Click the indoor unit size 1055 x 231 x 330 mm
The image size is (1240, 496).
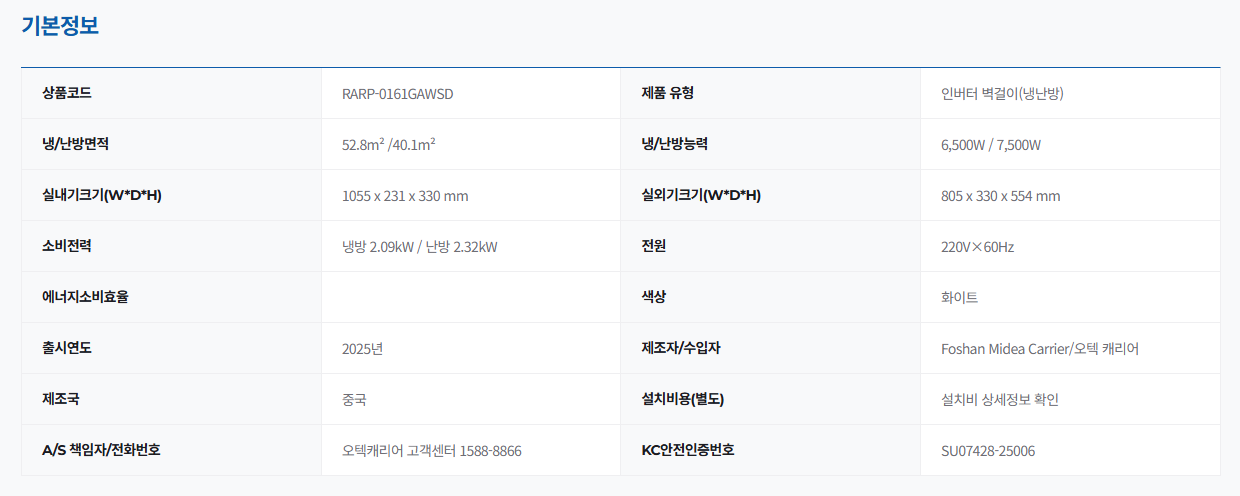405,196
